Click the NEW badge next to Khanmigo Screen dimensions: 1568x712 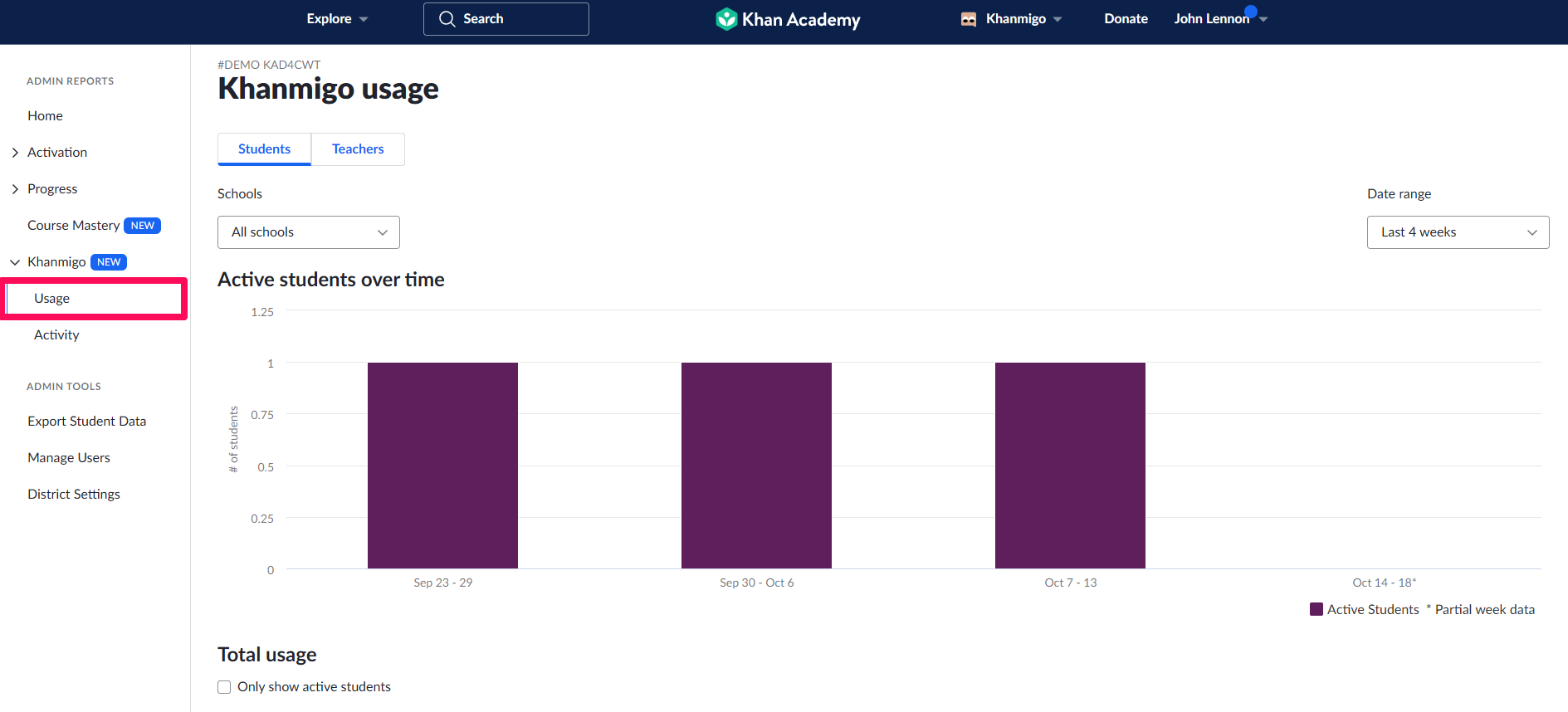(x=109, y=262)
